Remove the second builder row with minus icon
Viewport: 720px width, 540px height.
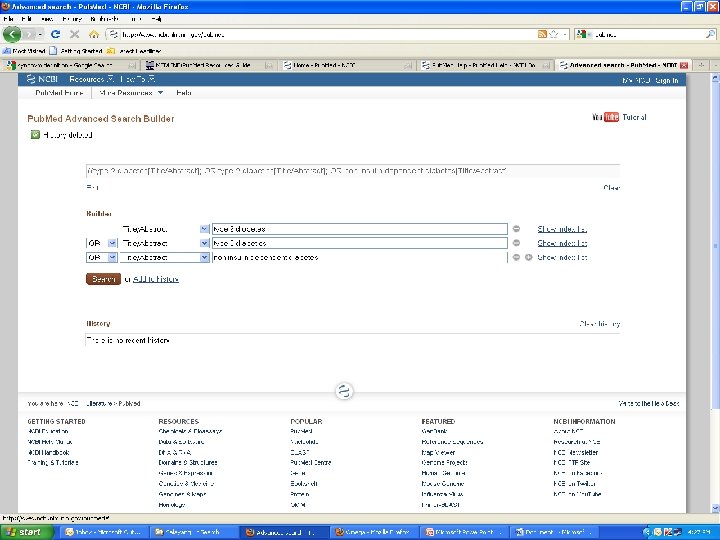click(516, 243)
